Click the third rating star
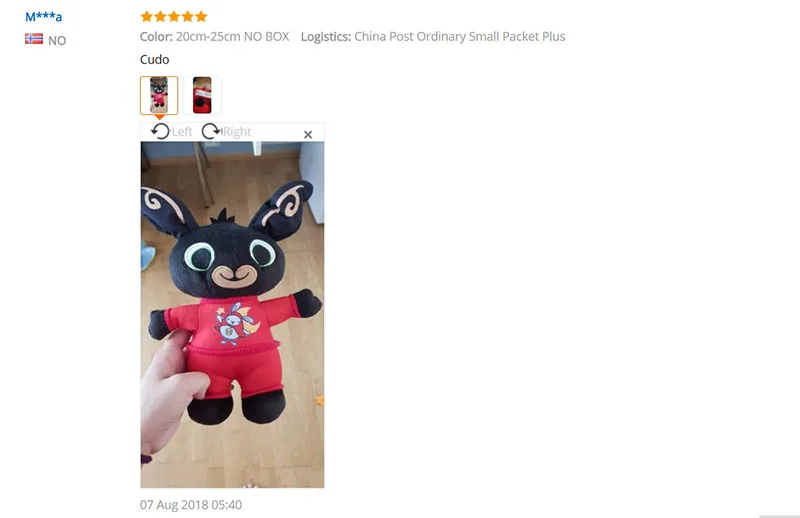The image size is (800, 518). (174, 16)
